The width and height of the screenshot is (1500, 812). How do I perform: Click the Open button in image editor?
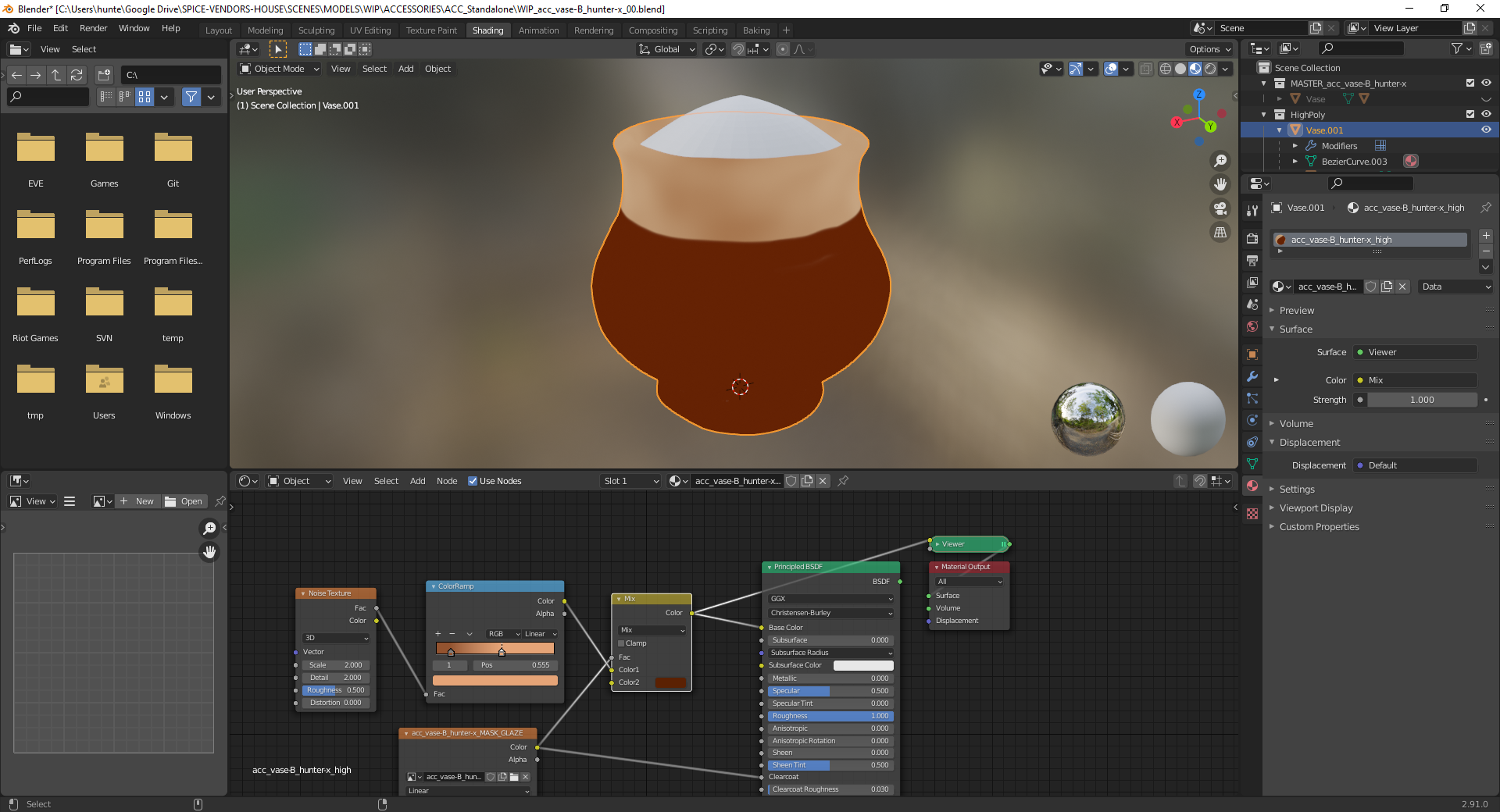point(184,501)
